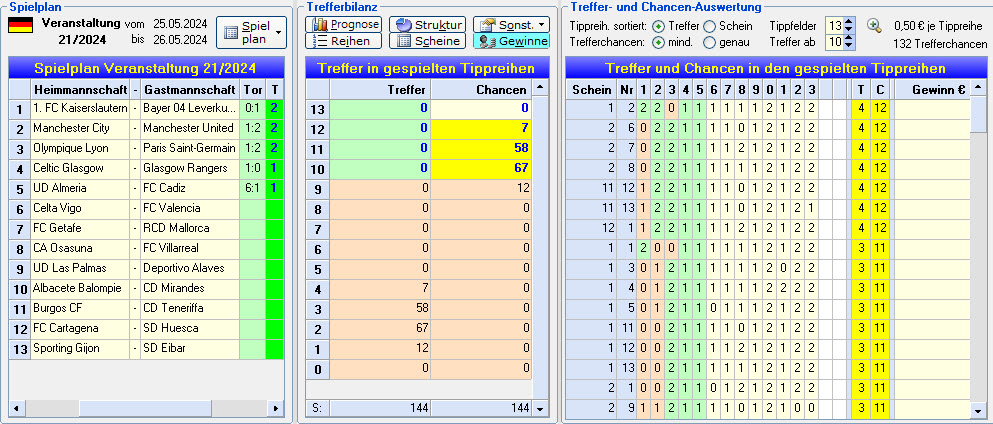Image resolution: width=993 pixels, height=424 pixels.
Task: Increase the Tippfelder value
Action: pyautogui.click(x=849, y=22)
